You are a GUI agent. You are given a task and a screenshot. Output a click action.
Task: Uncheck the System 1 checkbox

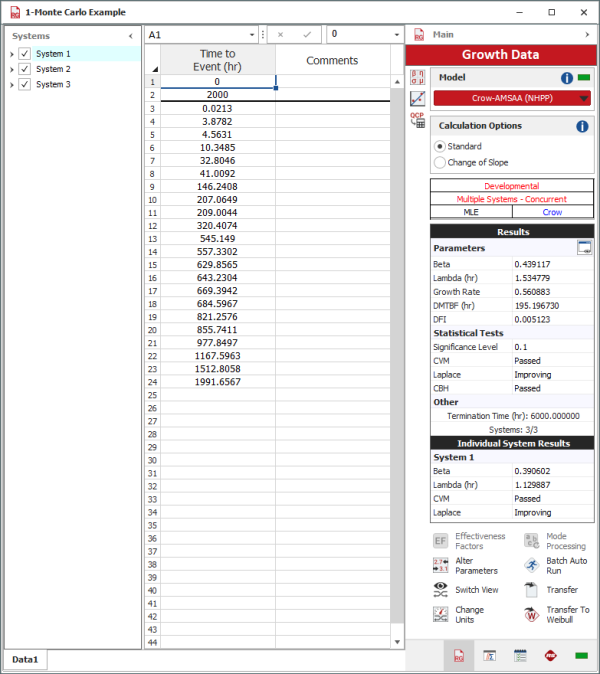(x=25, y=54)
